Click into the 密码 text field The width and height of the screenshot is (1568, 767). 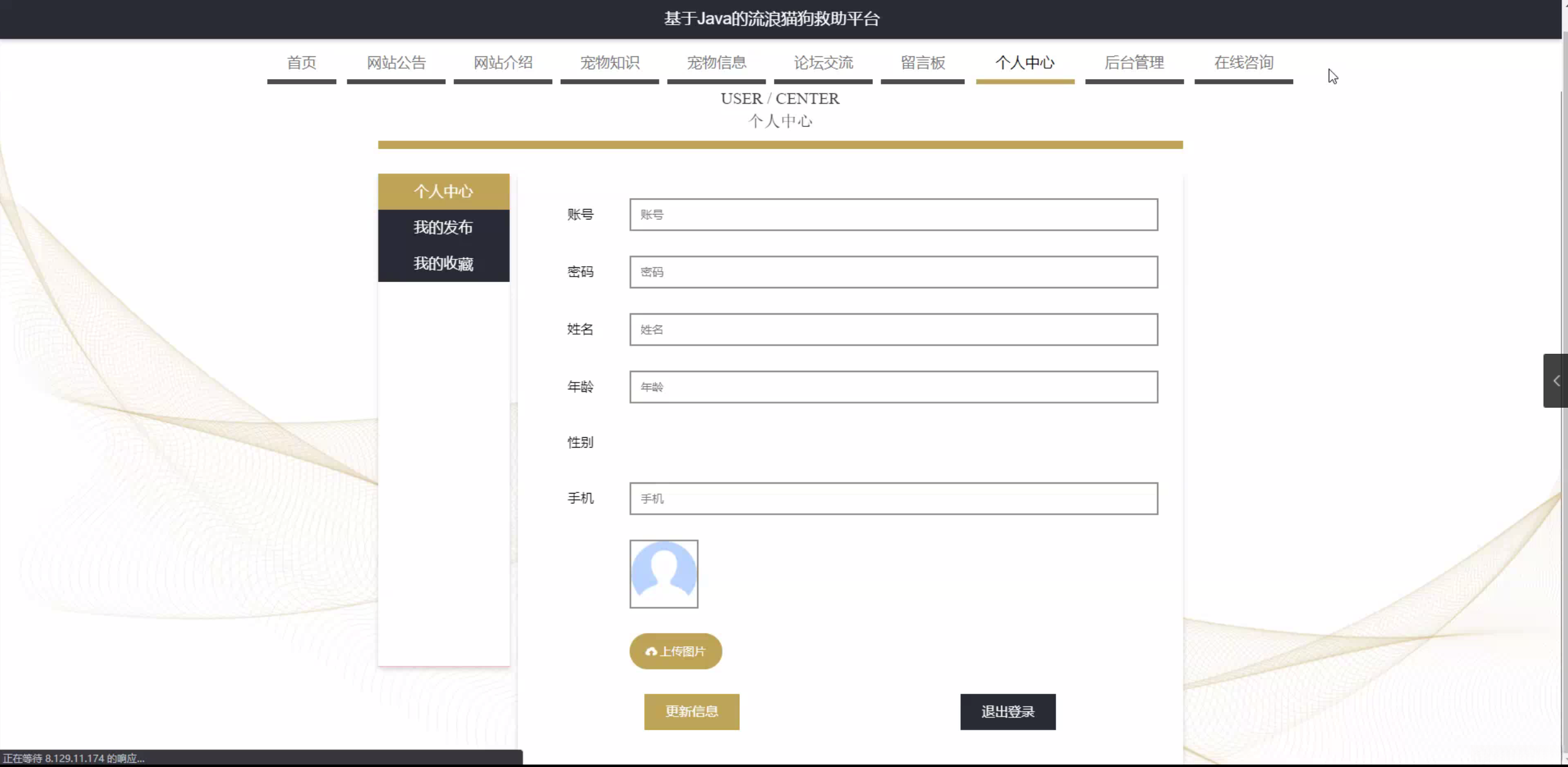click(x=893, y=272)
